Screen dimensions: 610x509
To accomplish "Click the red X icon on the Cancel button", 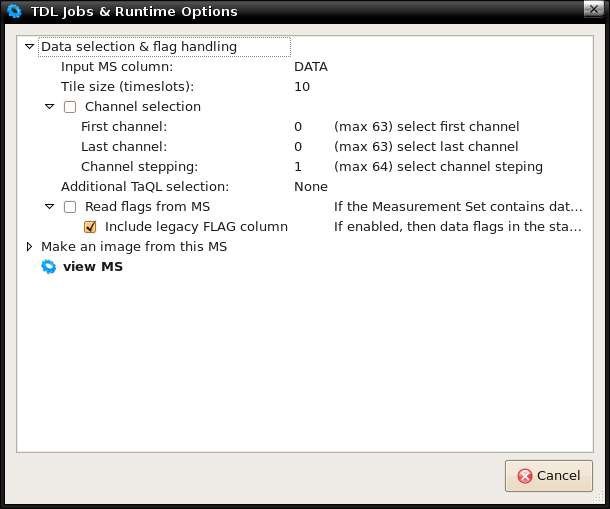I will pos(525,476).
